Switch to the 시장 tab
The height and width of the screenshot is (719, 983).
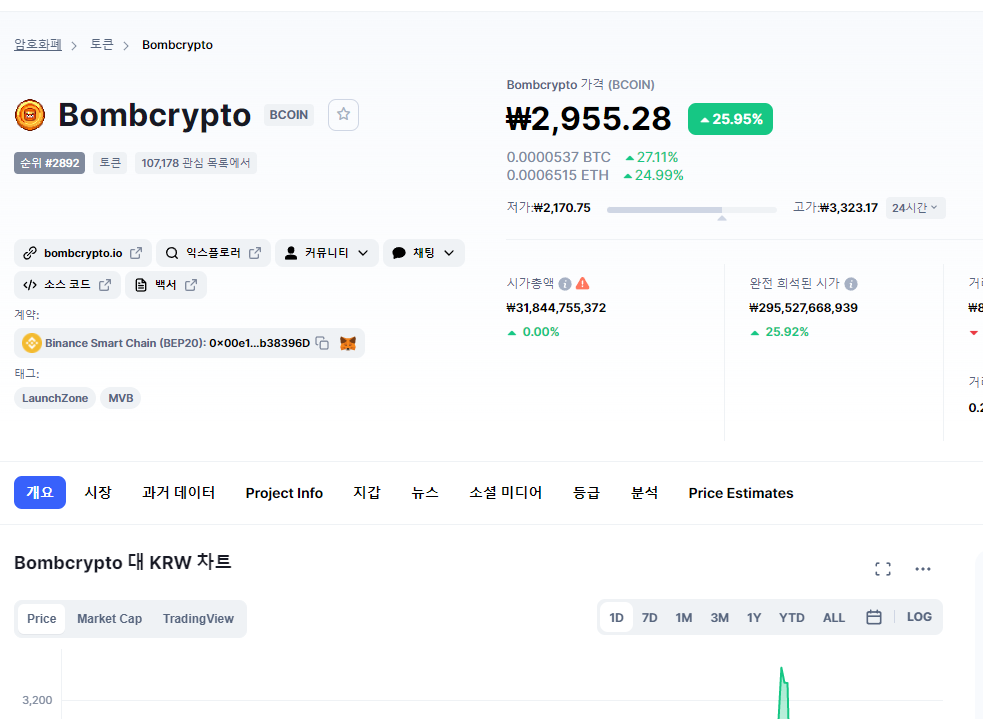(x=98, y=493)
